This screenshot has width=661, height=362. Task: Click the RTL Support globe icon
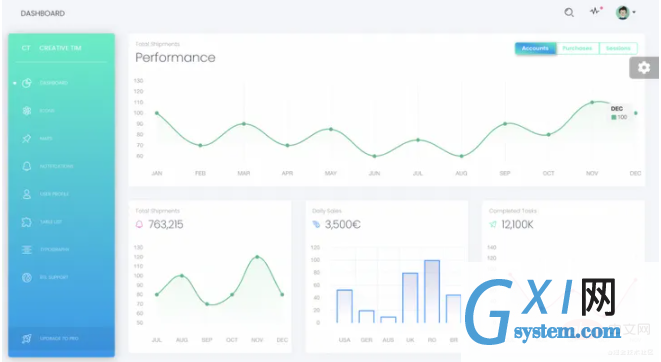[x=27, y=277]
